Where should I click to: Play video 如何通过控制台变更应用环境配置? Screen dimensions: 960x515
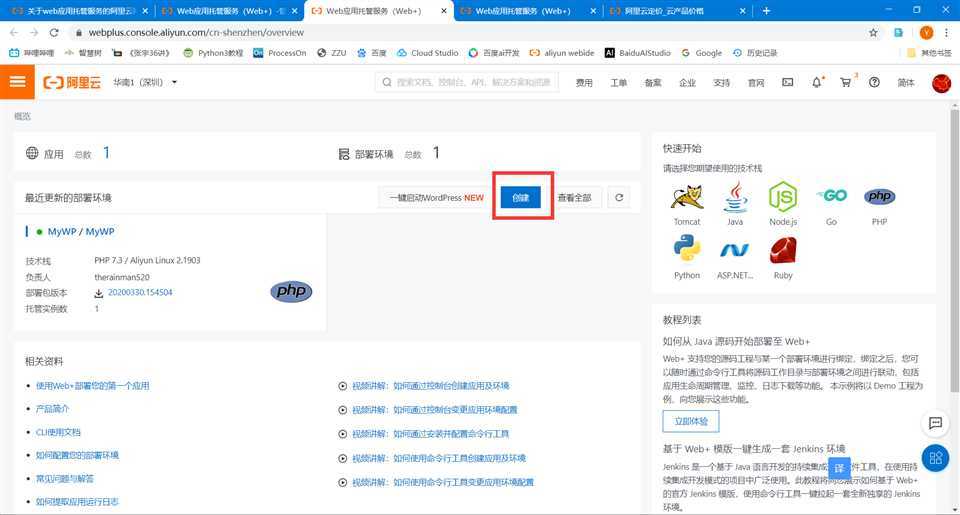(435, 410)
